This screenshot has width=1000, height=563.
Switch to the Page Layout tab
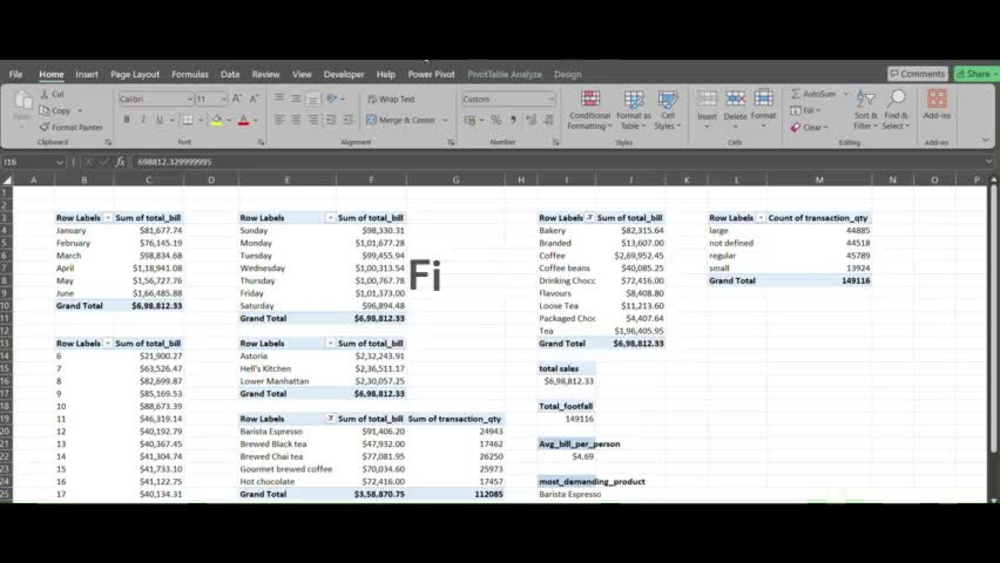click(135, 74)
